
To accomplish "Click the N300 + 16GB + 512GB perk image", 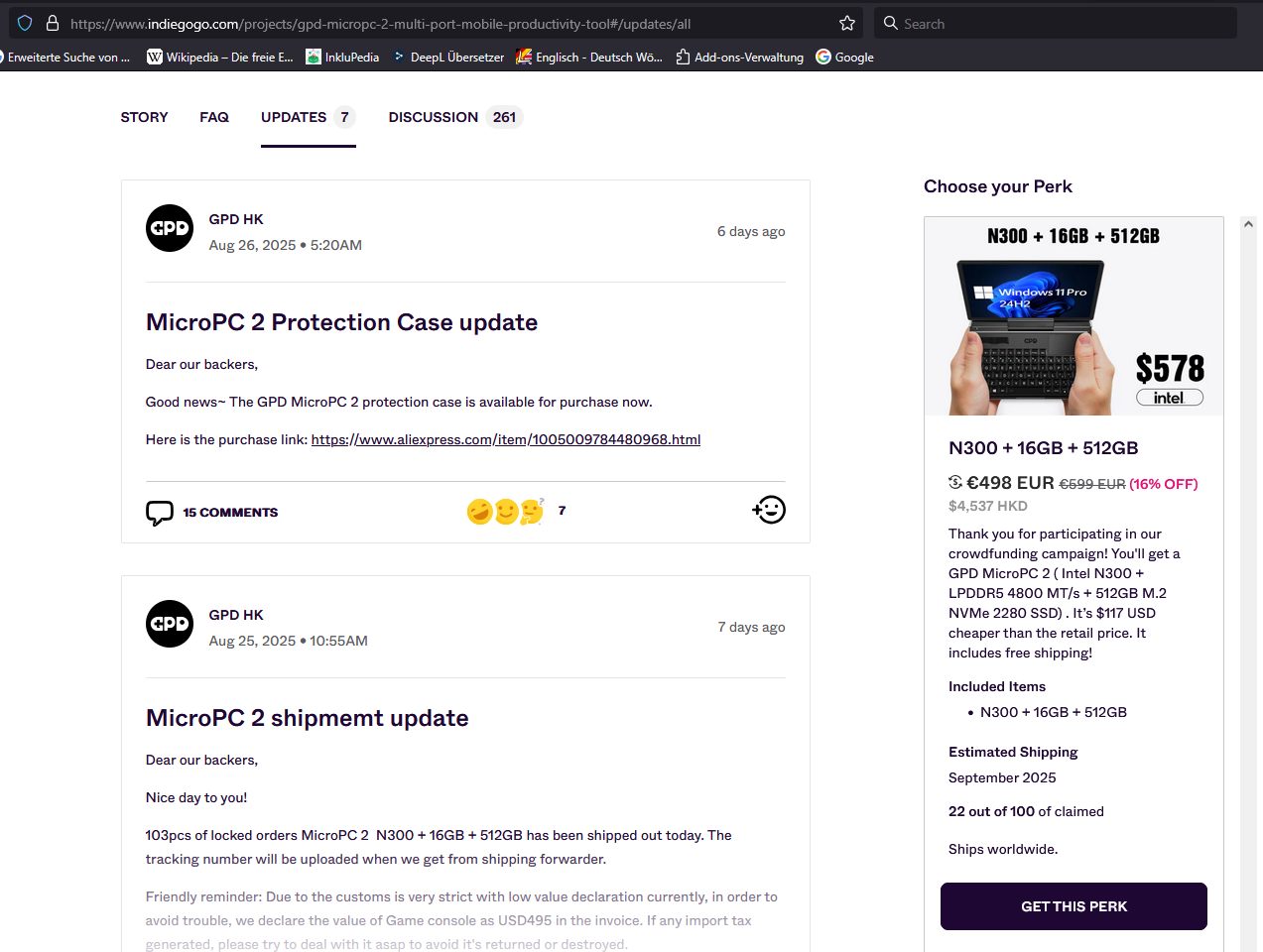I will pos(1074,316).
